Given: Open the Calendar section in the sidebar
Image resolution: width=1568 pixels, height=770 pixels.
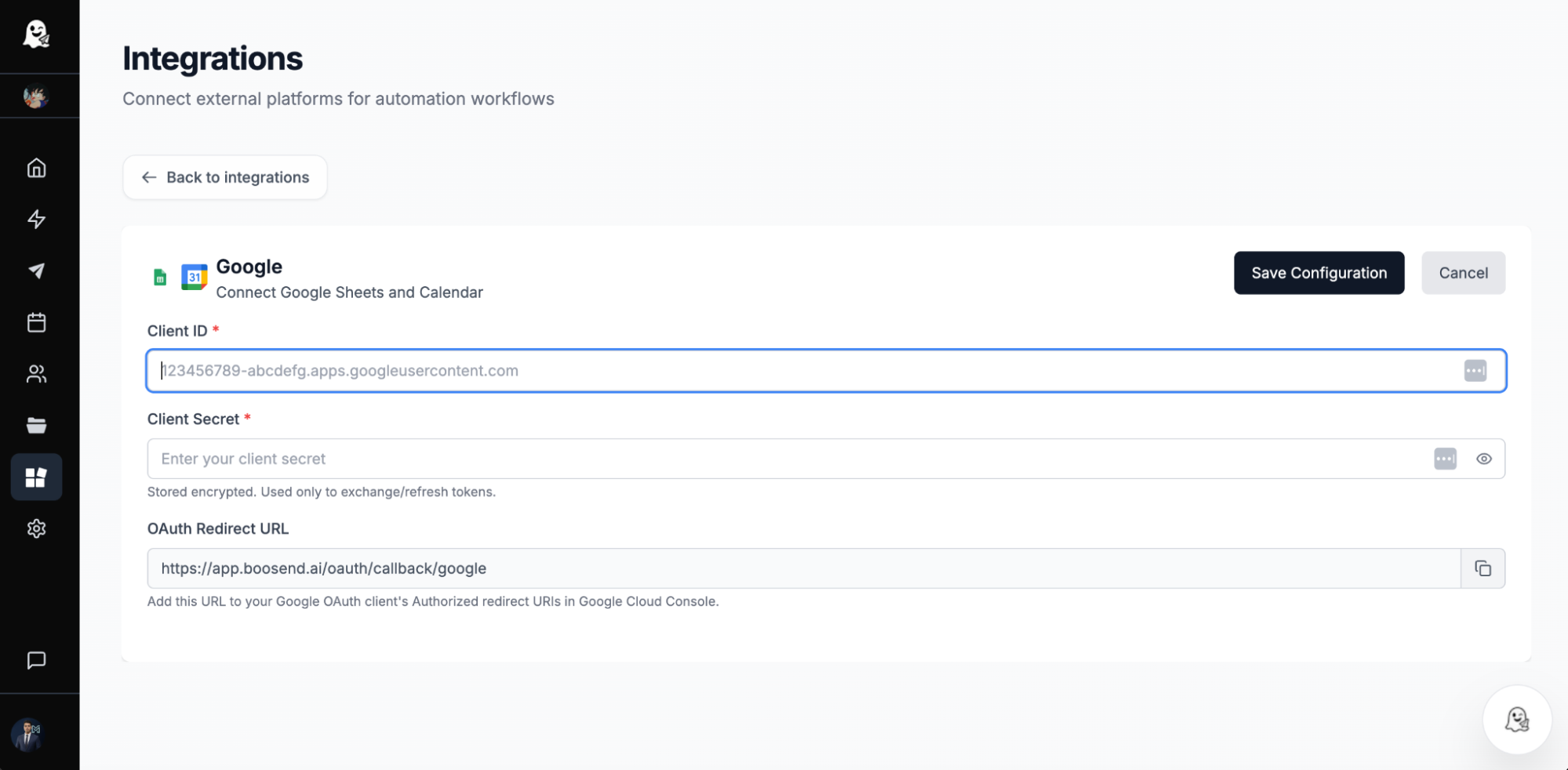Looking at the screenshot, I should pos(37,322).
